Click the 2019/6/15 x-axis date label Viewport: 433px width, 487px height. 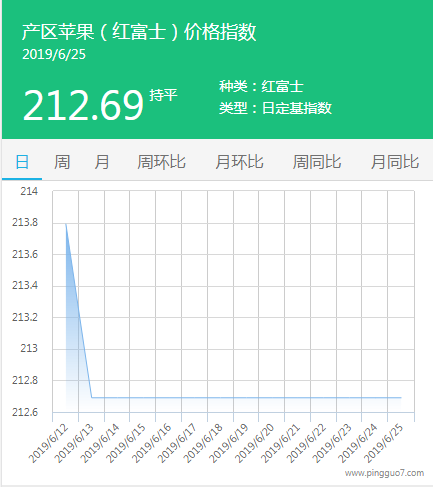[x=126, y=443]
